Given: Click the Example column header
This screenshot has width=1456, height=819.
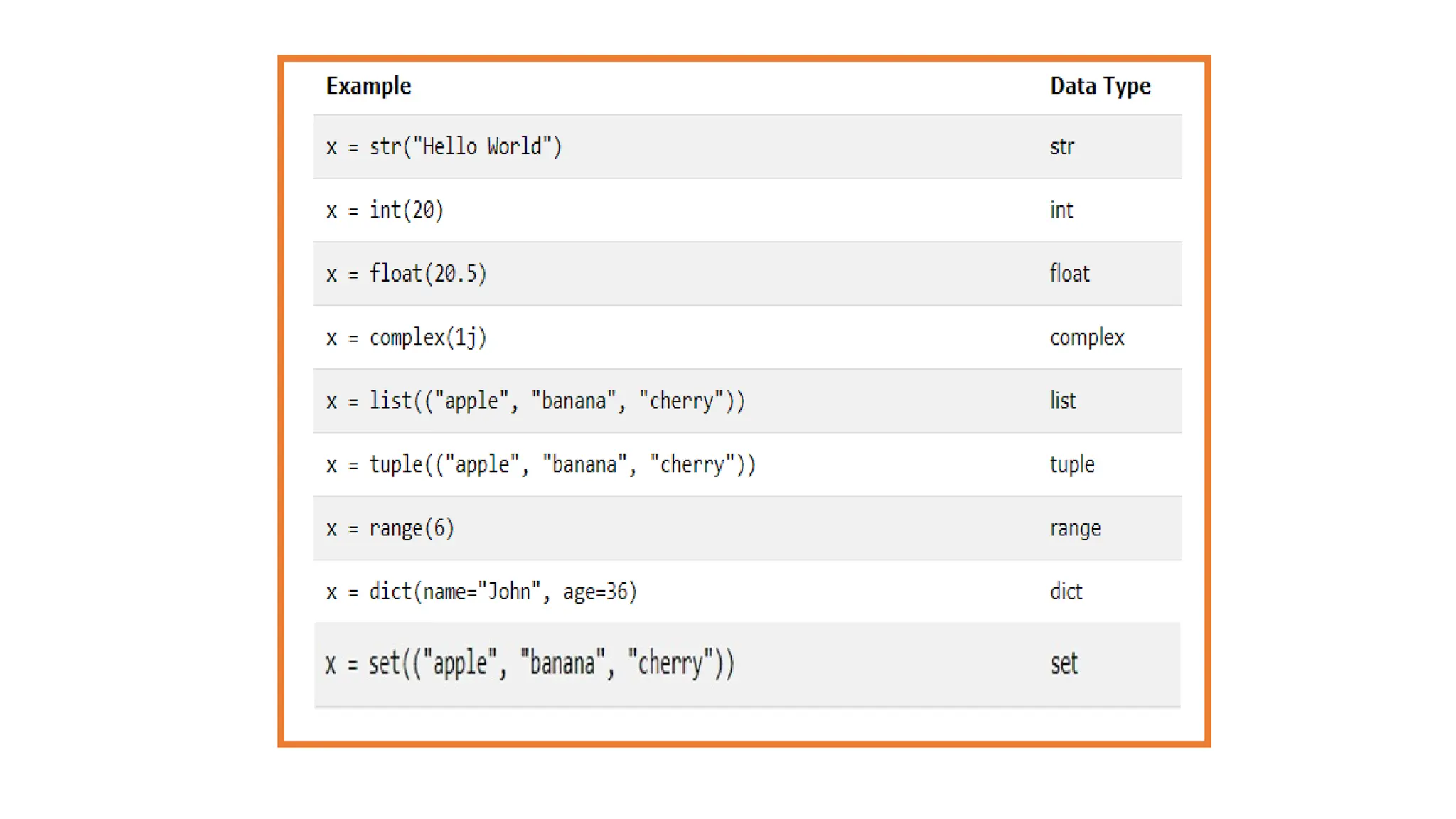Looking at the screenshot, I should click(x=368, y=86).
